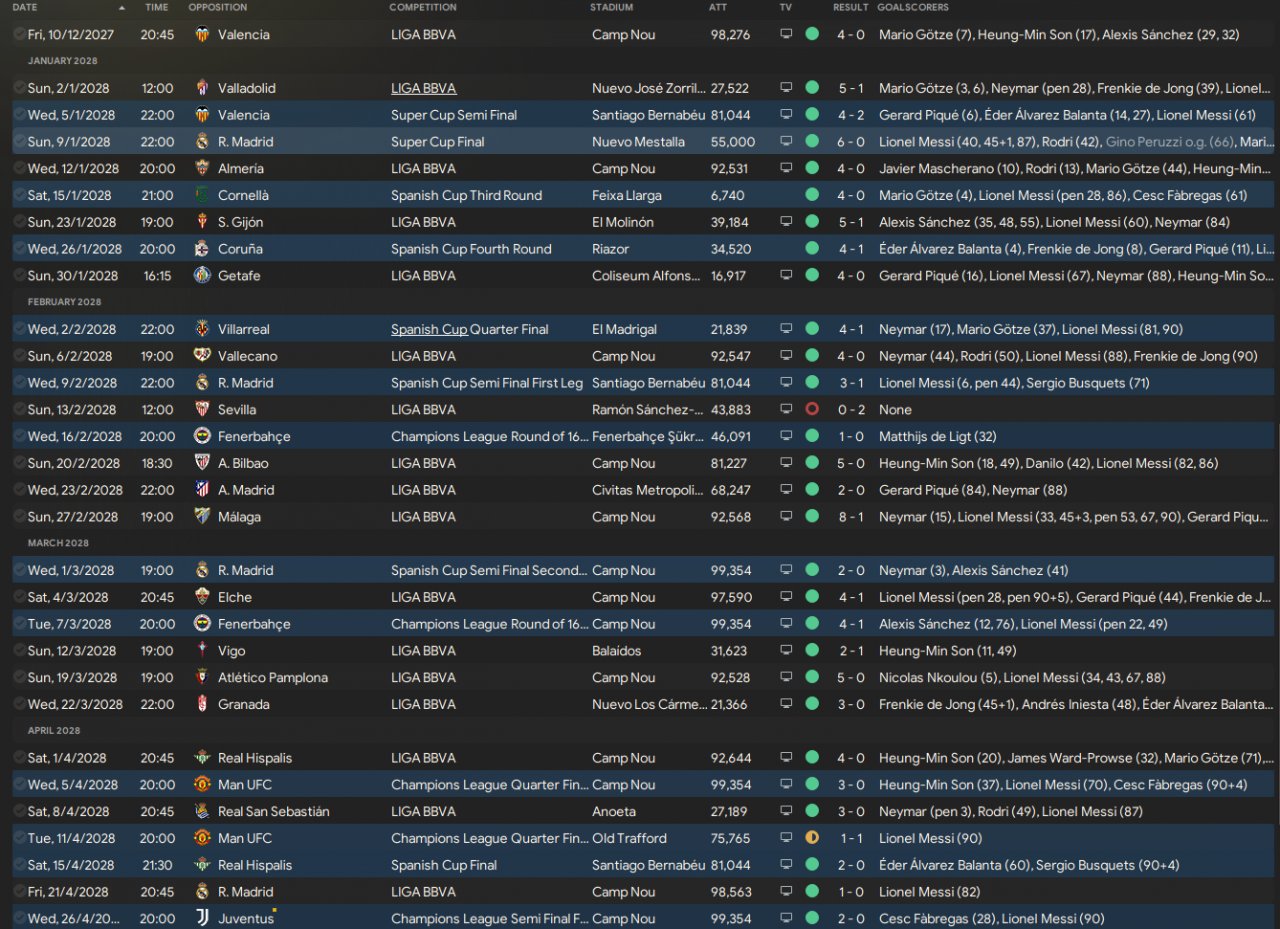Select the TV icon for the Málaga match
The width and height of the screenshot is (1280, 929).
point(786,517)
